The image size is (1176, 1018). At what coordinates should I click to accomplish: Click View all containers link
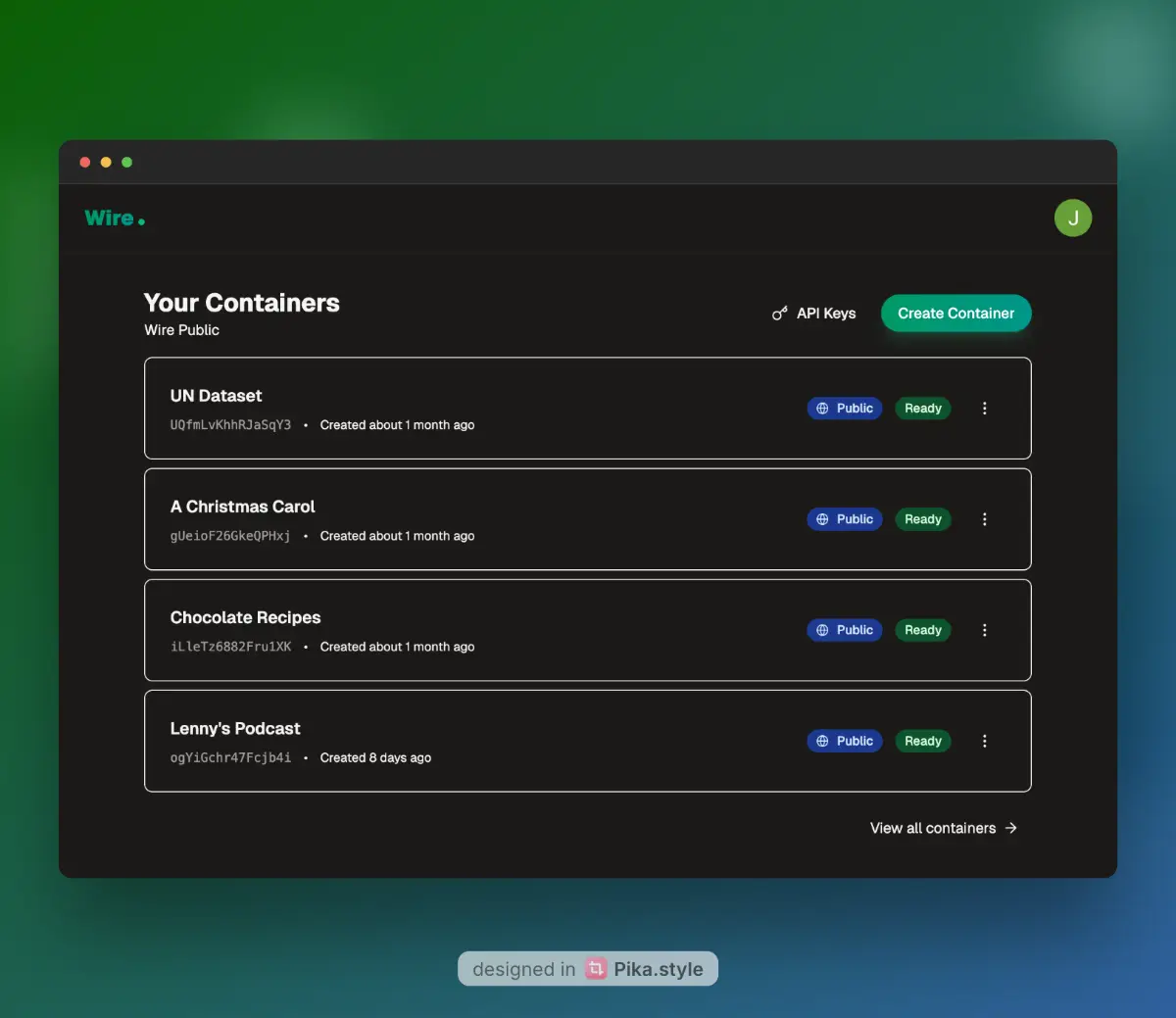(943, 828)
